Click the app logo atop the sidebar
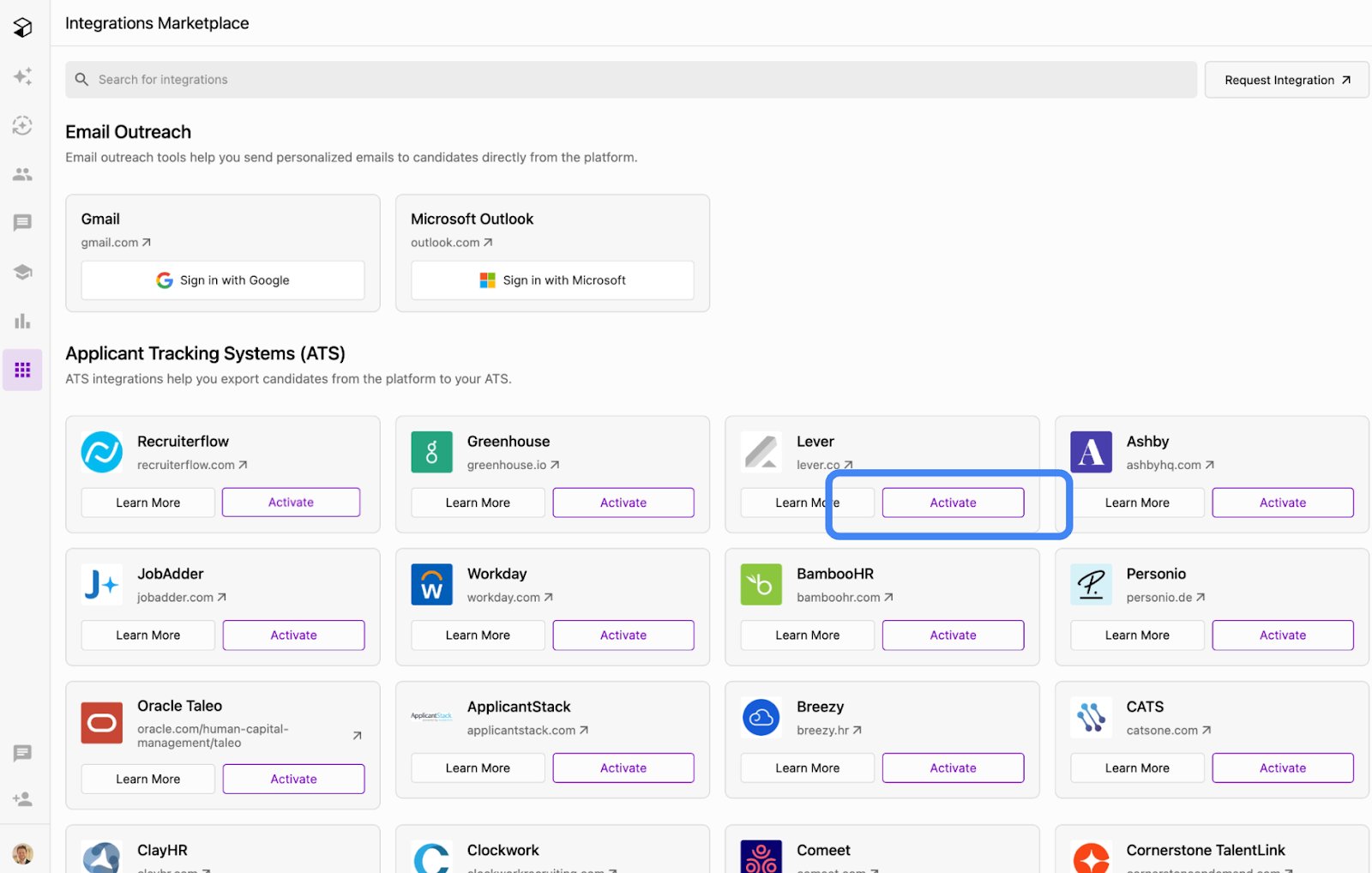The width and height of the screenshot is (1372, 873). [x=23, y=27]
